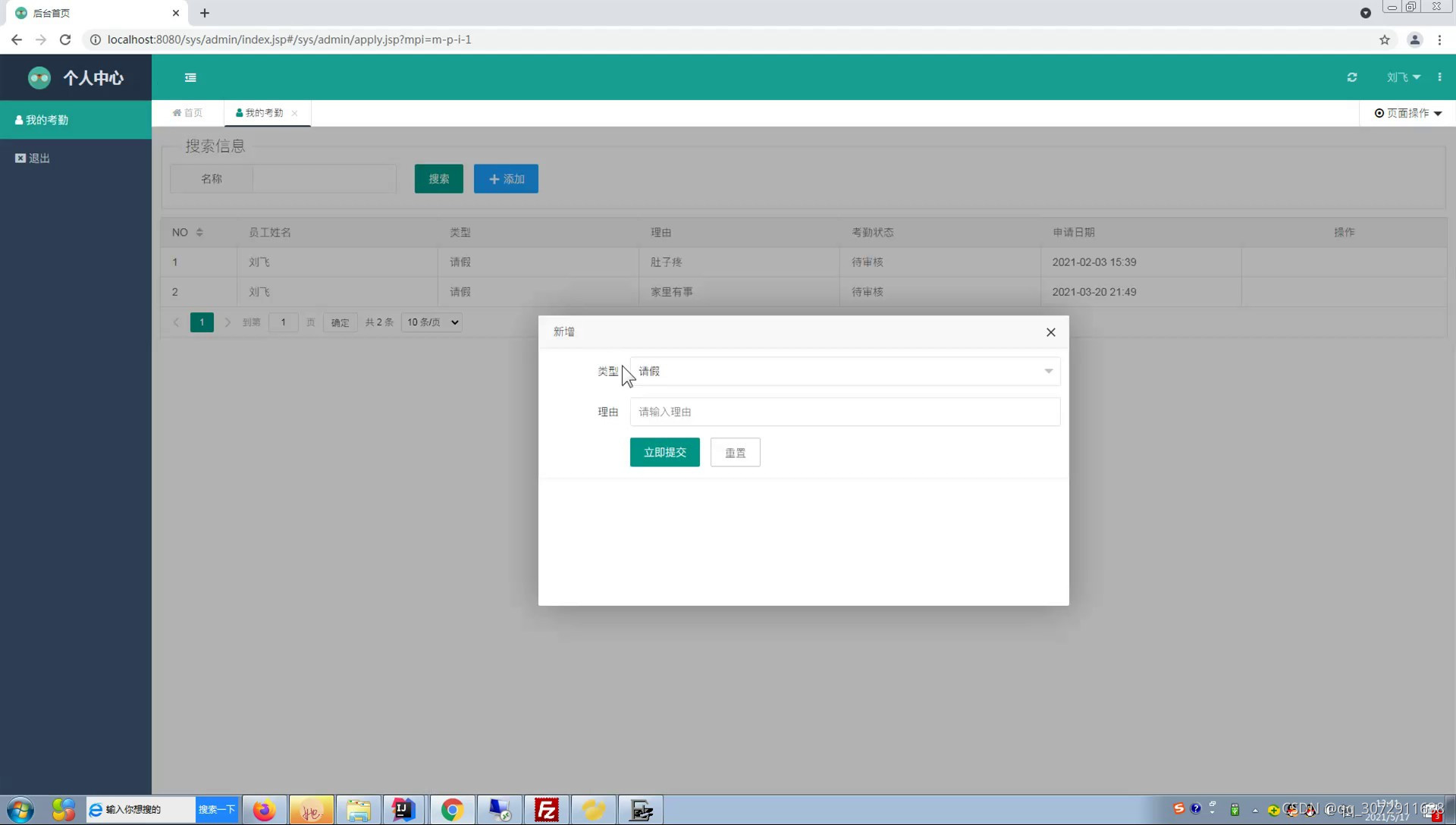Close the 我的考勤 tab

tap(294, 113)
